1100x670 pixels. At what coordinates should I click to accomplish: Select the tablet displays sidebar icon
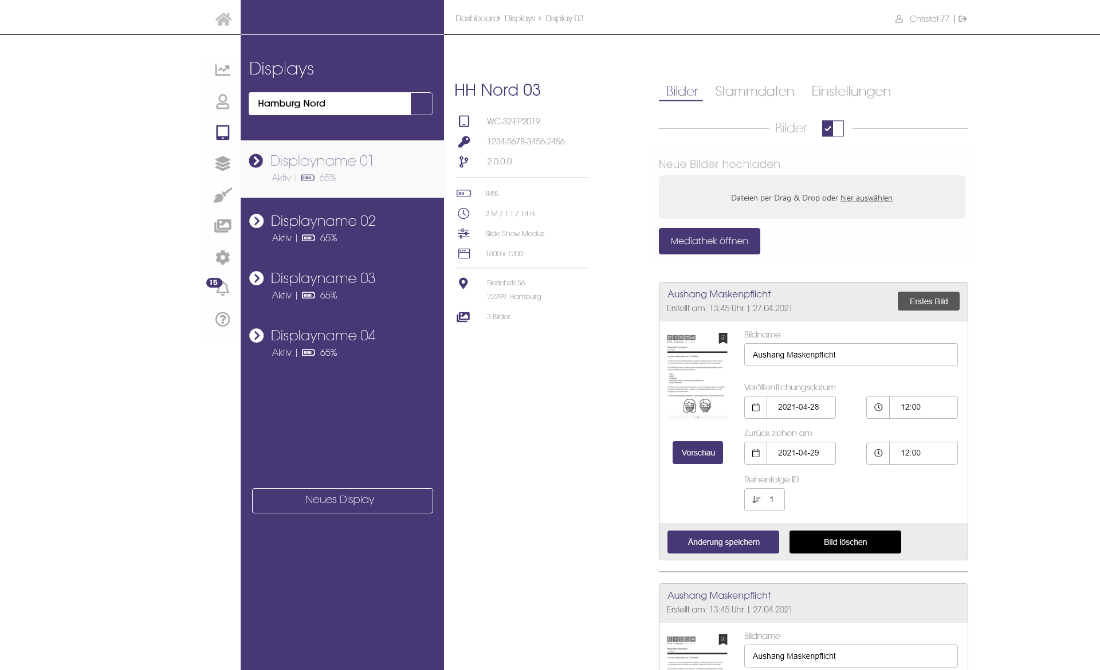click(222, 132)
